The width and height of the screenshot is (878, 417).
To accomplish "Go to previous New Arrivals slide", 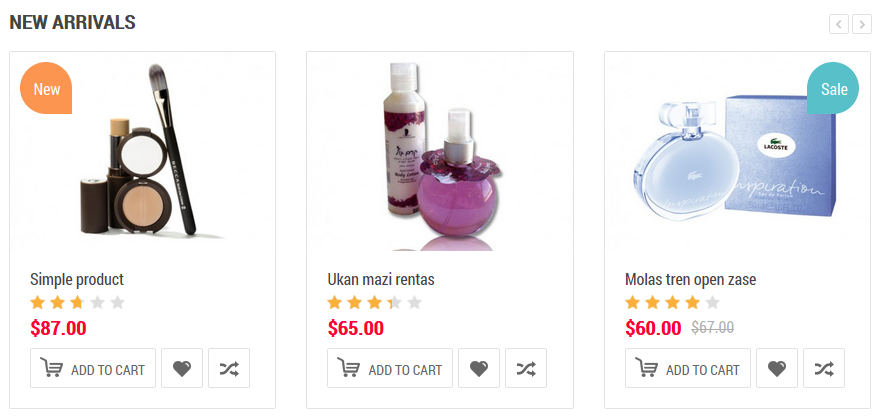I will click(x=838, y=24).
